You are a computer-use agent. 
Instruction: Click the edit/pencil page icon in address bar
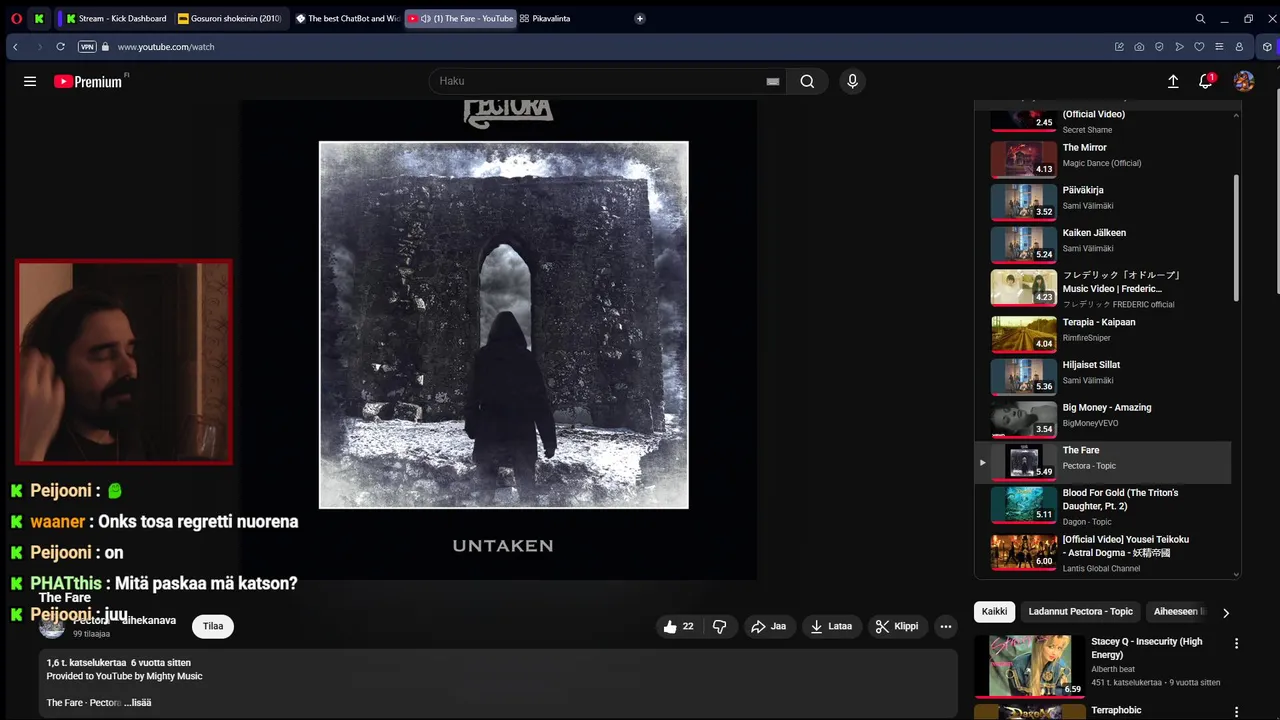coord(1119,47)
